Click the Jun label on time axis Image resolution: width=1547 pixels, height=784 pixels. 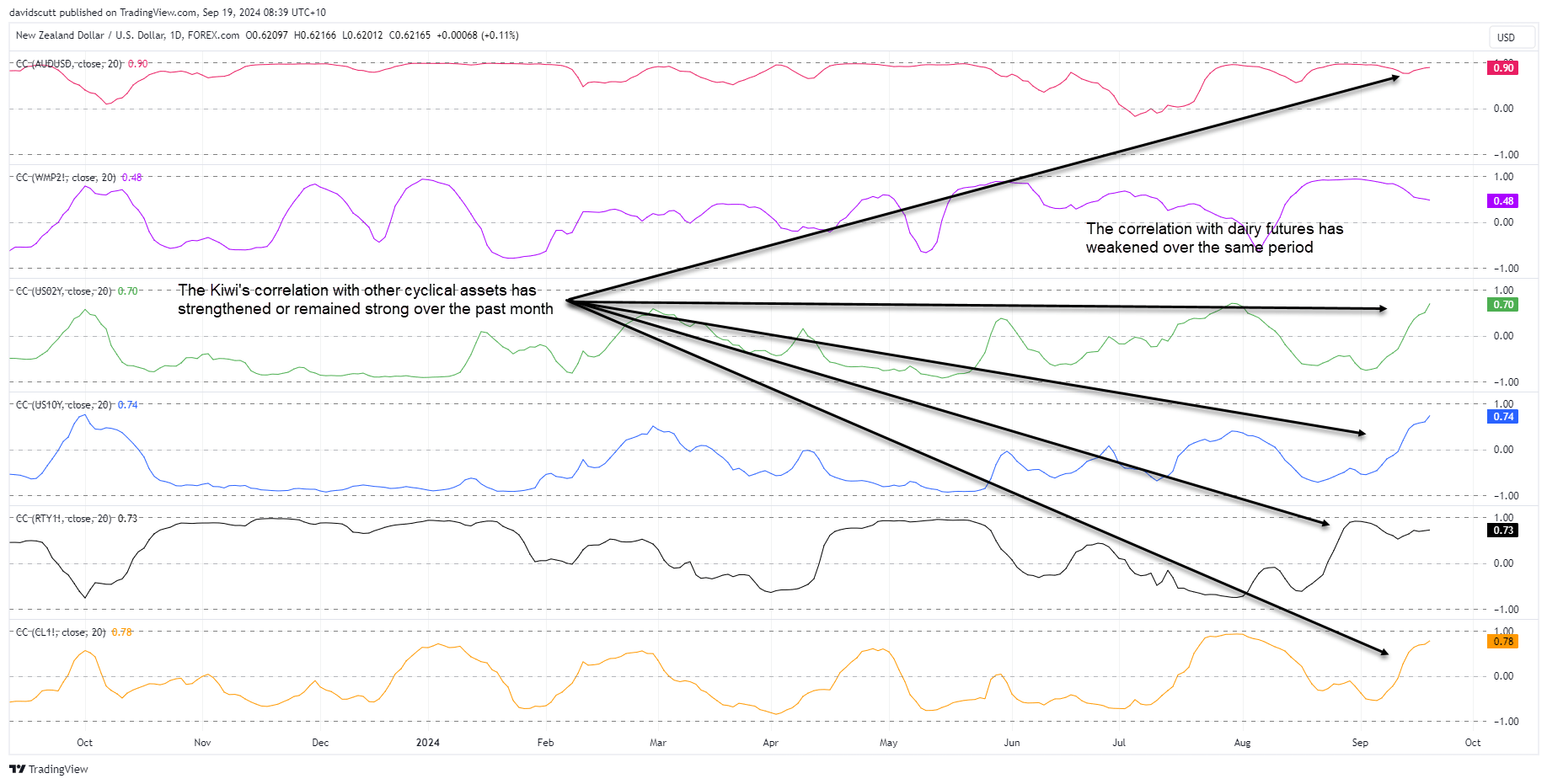(x=1012, y=743)
